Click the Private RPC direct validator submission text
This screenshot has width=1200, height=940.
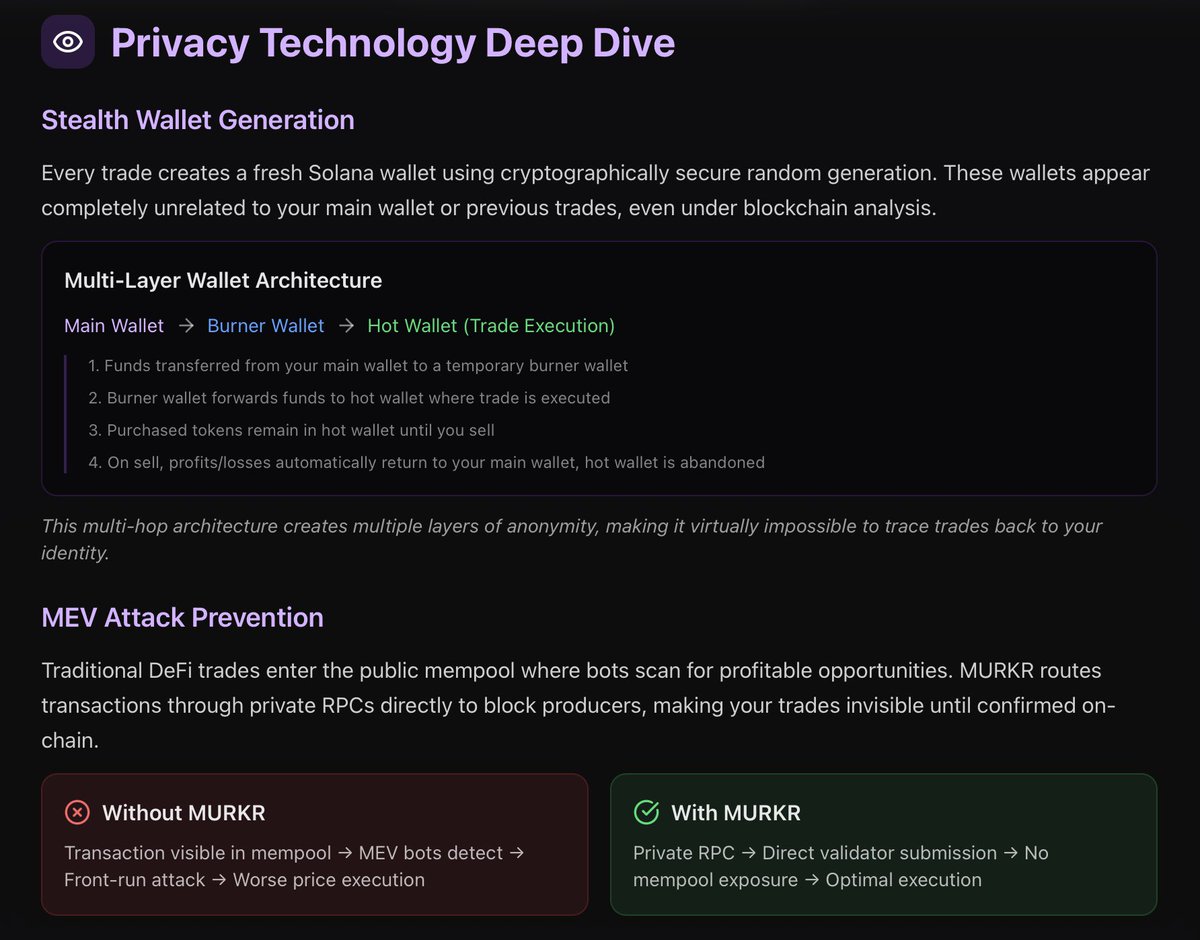click(x=841, y=866)
